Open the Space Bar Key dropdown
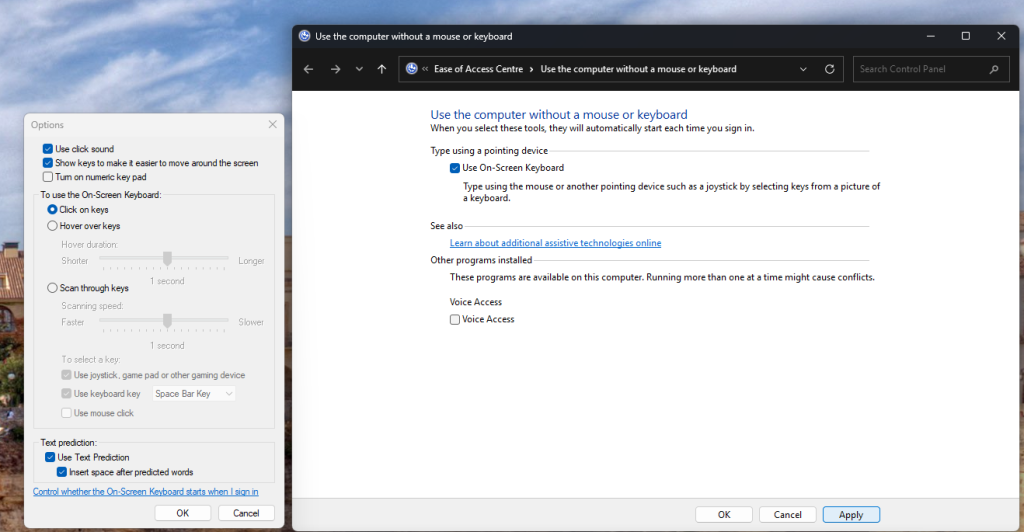Image resolution: width=1024 pixels, height=532 pixels. tap(194, 394)
